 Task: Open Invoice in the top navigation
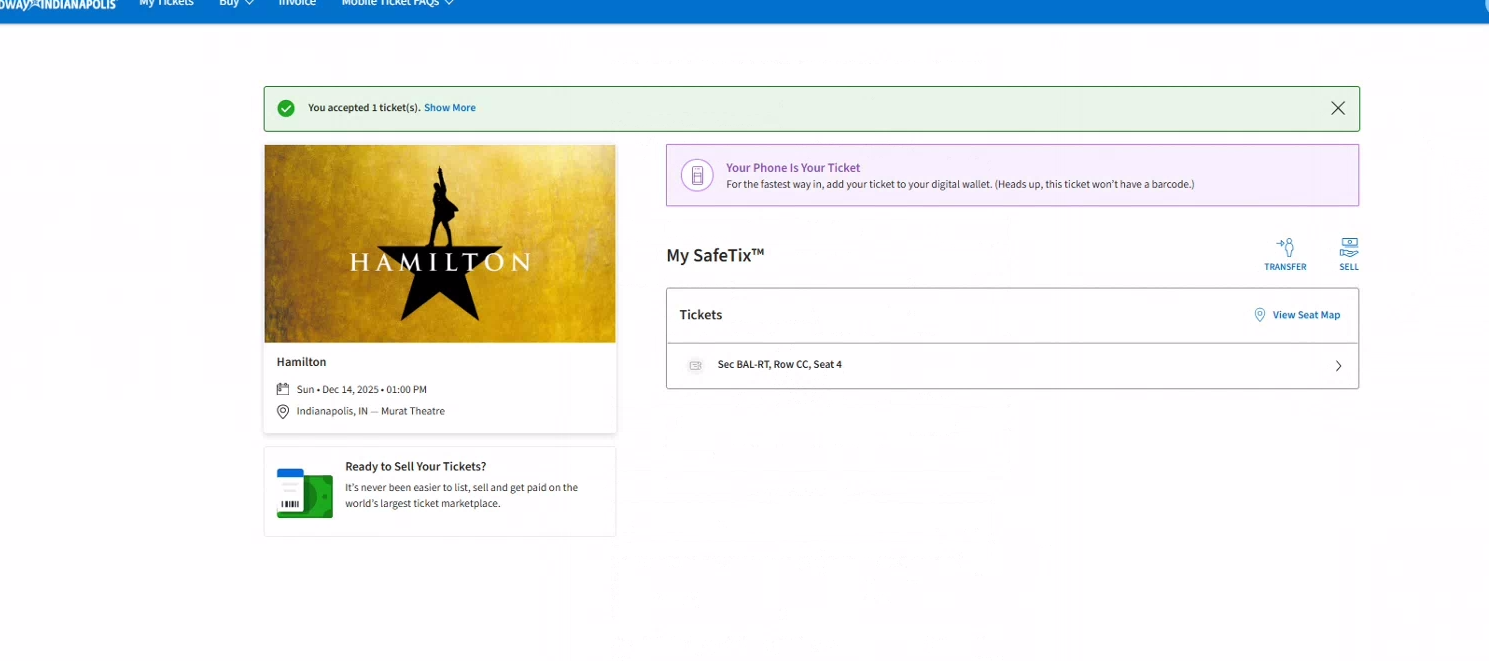click(297, 3)
